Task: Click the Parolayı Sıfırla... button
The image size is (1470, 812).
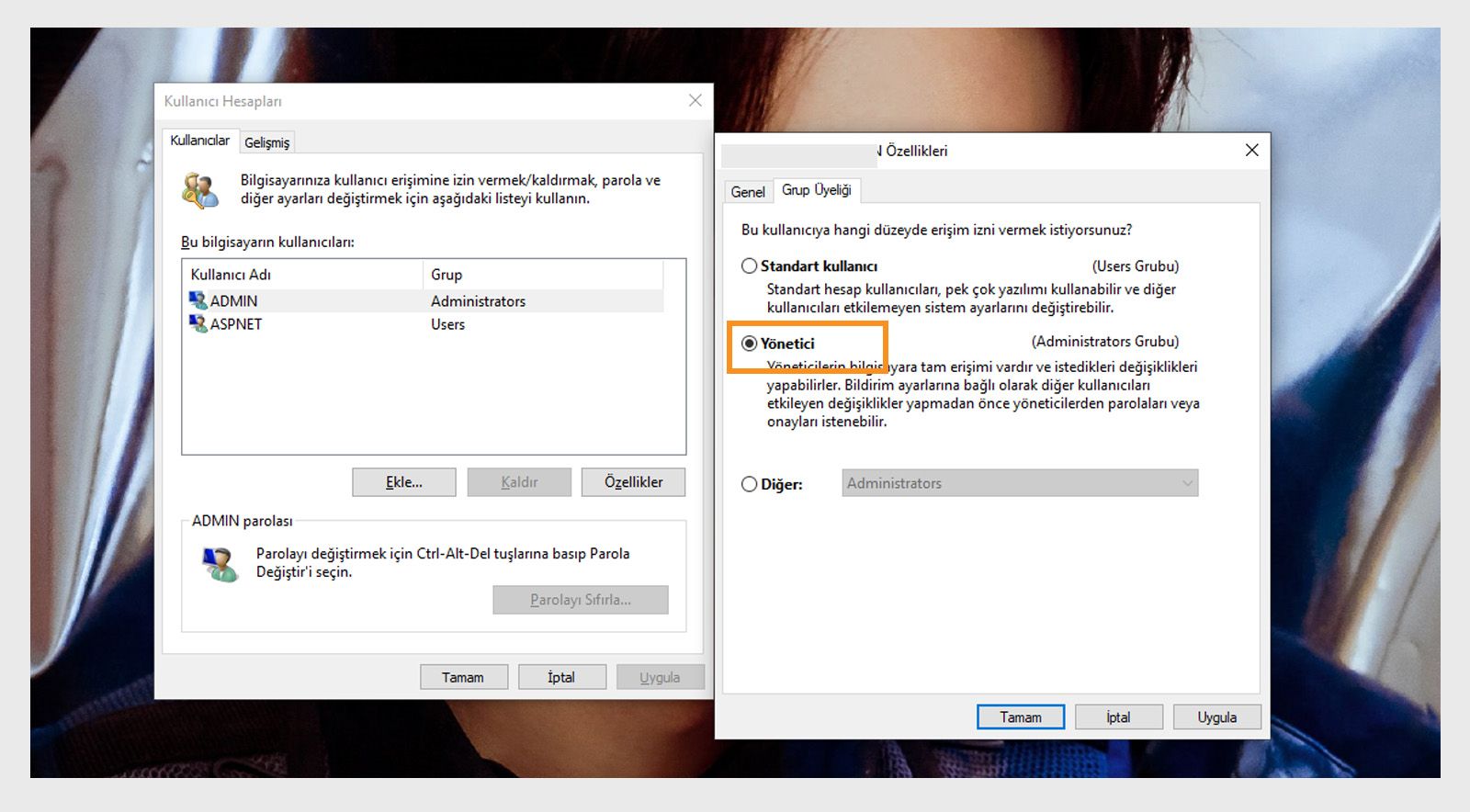Action: (x=581, y=600)
